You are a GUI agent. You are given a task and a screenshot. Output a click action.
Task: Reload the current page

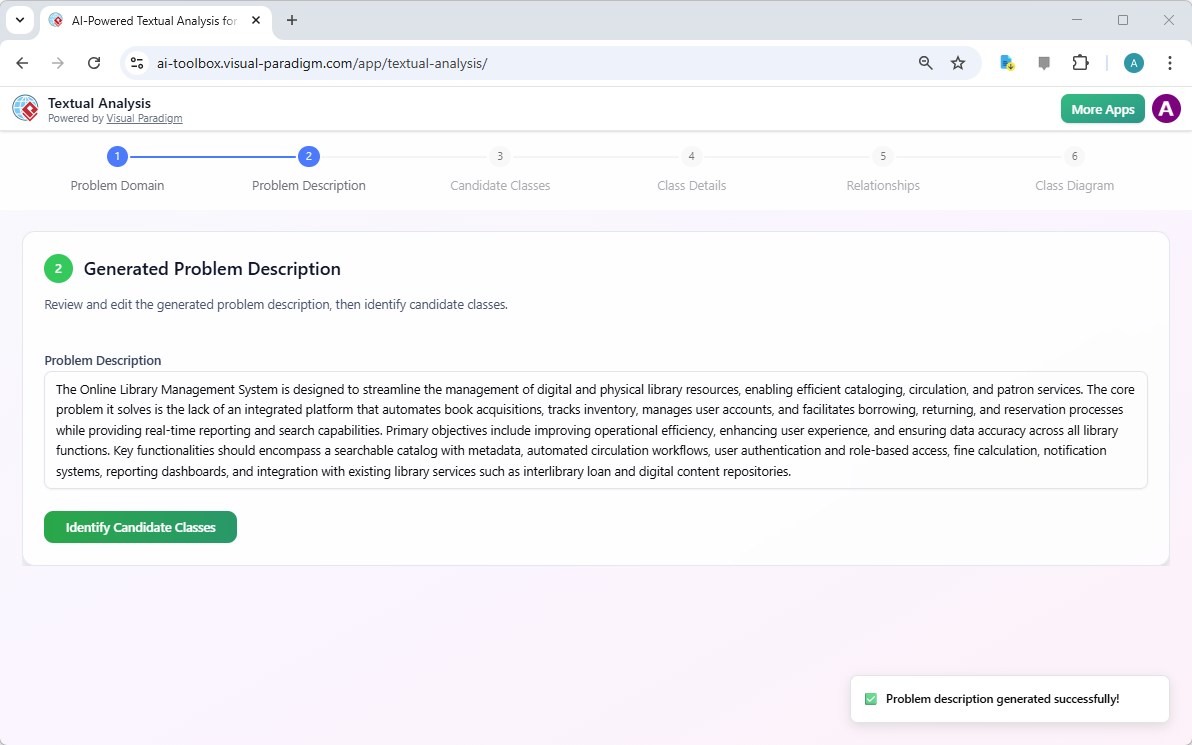pyautogui.click(x=94, y=62)
